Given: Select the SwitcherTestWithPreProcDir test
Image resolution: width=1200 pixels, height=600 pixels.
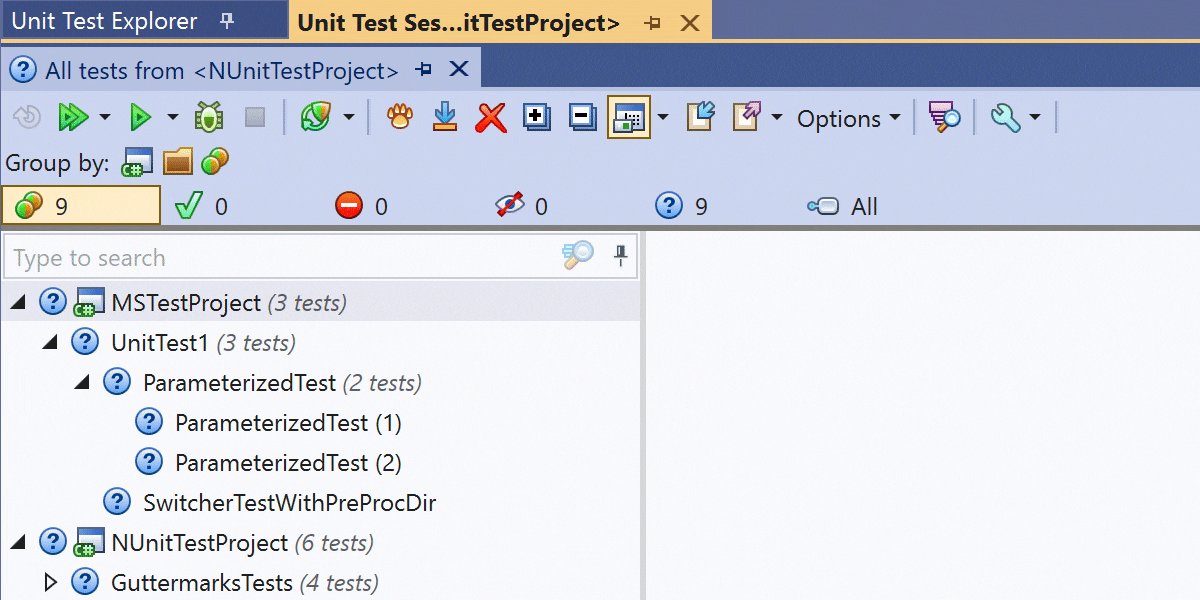Looking at the screenshot, I should coord(289,502).
